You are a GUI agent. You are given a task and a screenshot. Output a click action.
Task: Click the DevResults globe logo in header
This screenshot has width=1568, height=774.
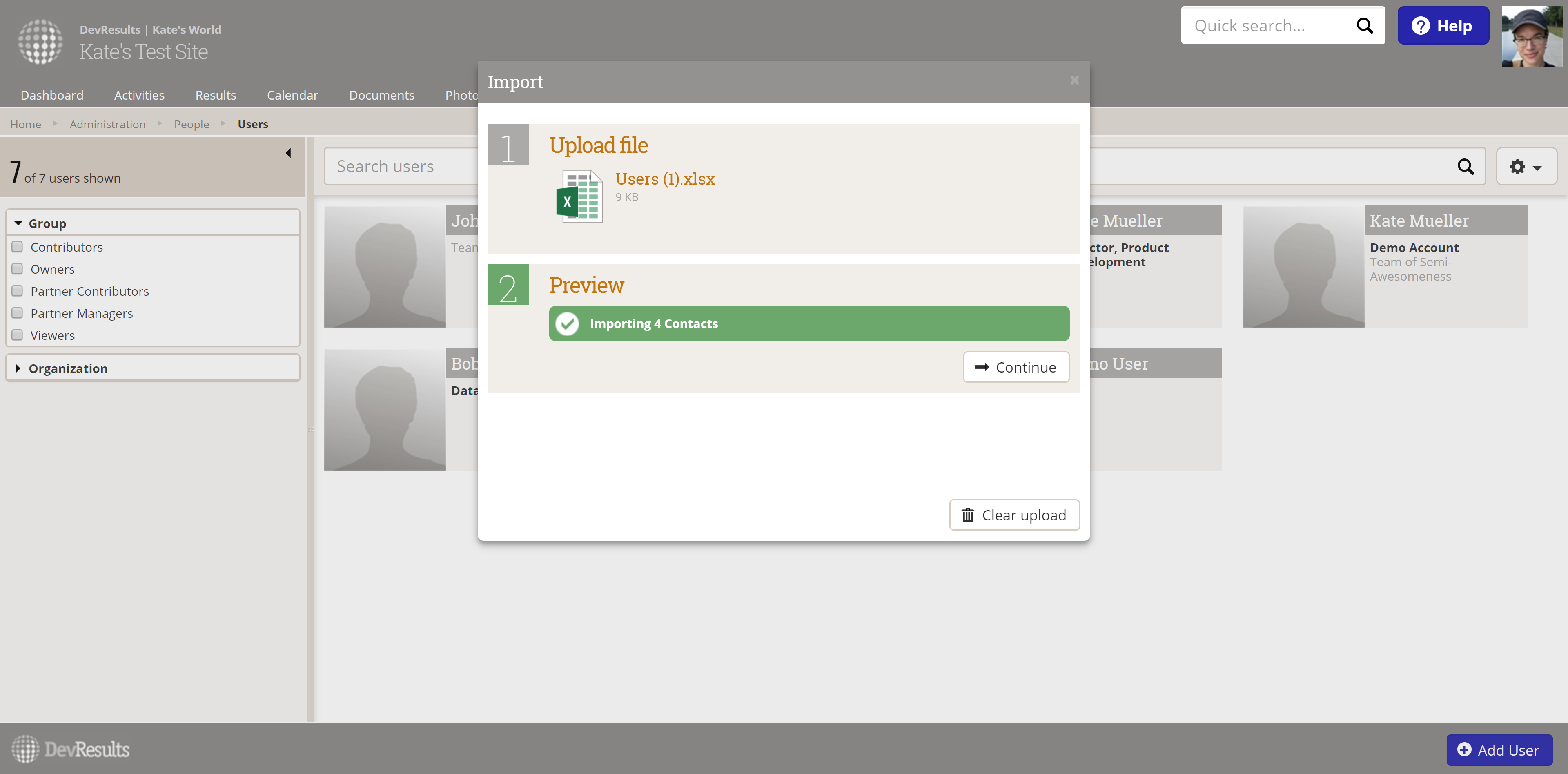point(40,41)
